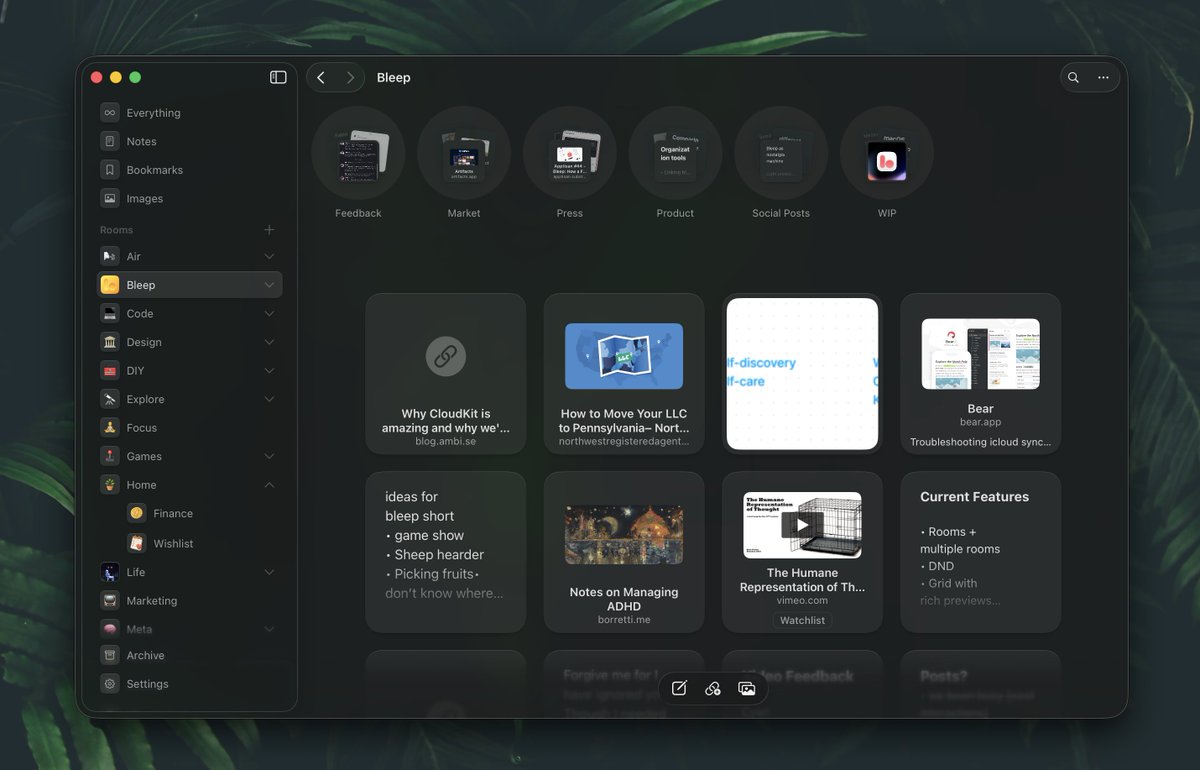The image size is (1200, 770).
Task: Open the Why CloudKit is amazing bookmark
Action: click(x=446, y=373)
